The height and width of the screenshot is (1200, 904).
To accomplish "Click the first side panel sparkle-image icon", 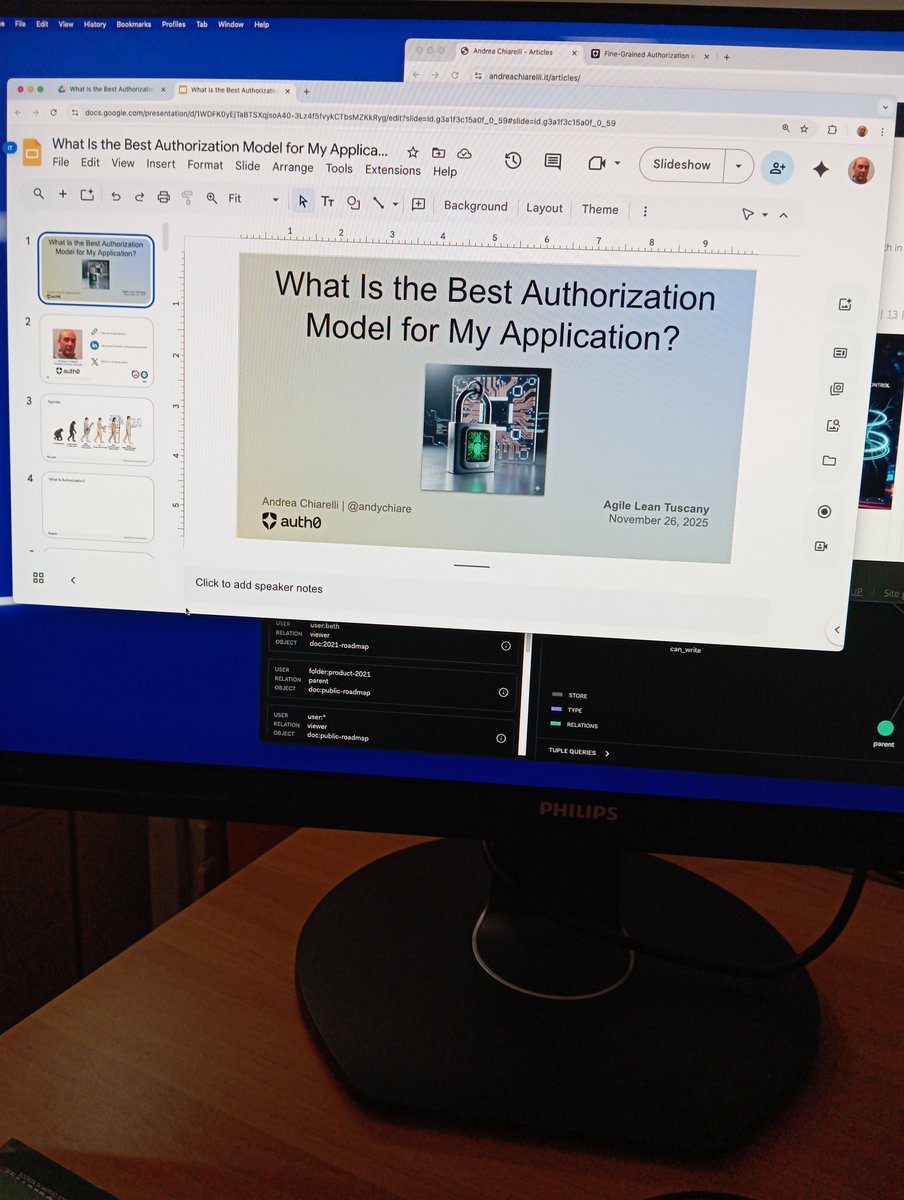I will click(x=845, y=305).
